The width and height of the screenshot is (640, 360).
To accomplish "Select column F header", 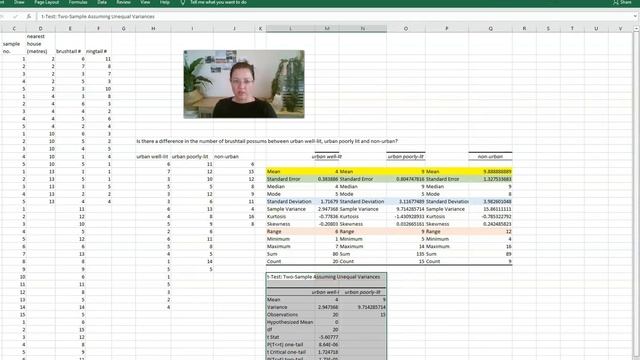I will [x=98, y=29].
